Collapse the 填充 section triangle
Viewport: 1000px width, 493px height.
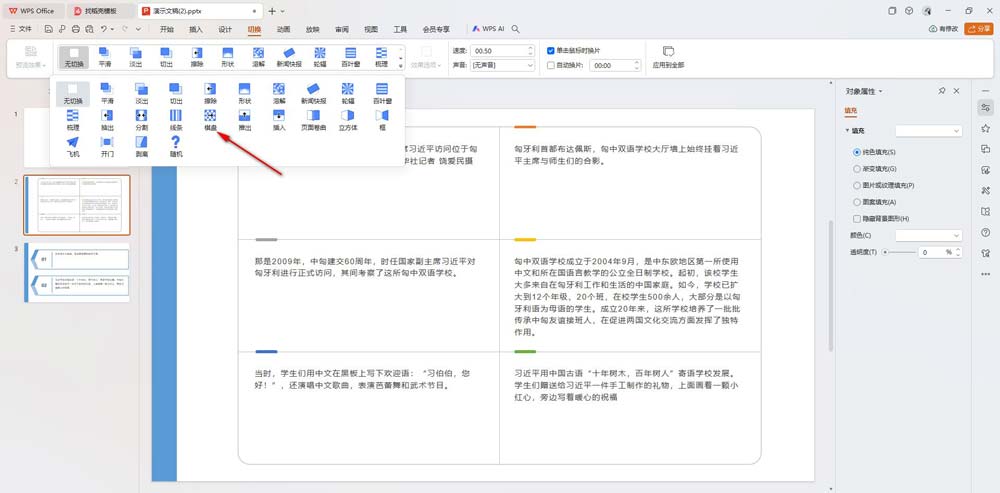pos(848,130)
